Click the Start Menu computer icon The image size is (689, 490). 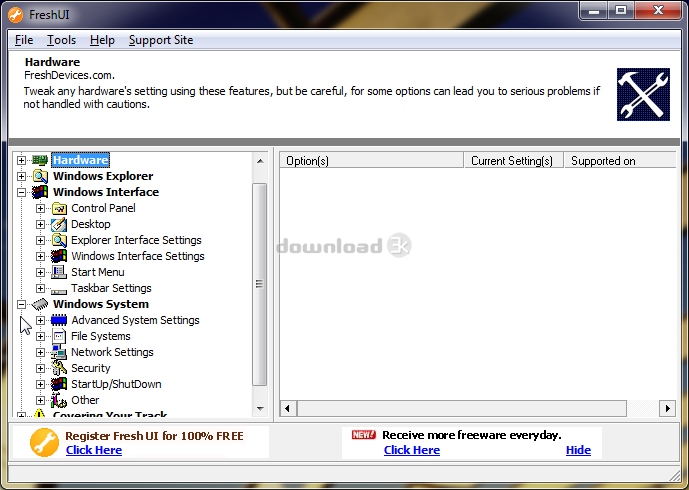(x=59, y=272)
